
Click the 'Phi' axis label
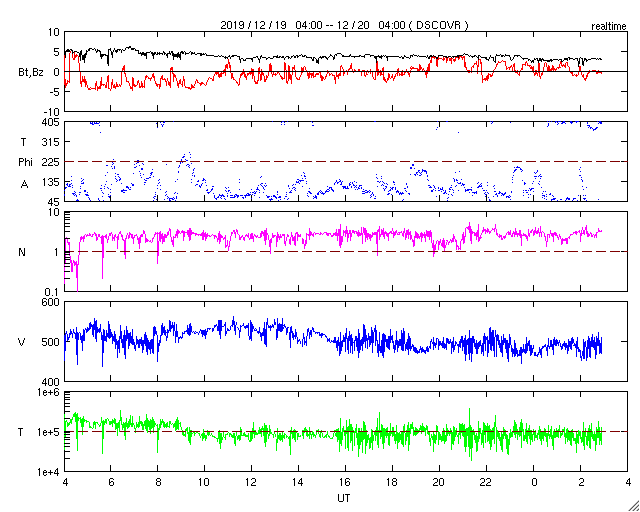[x=25, y=162]
